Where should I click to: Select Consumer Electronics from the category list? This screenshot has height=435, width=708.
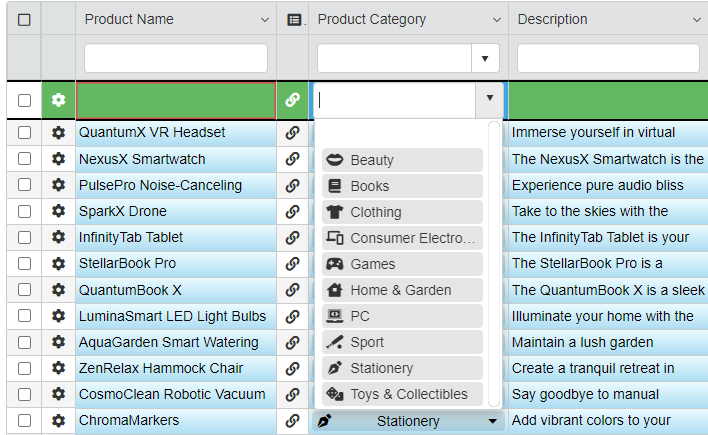402,238
